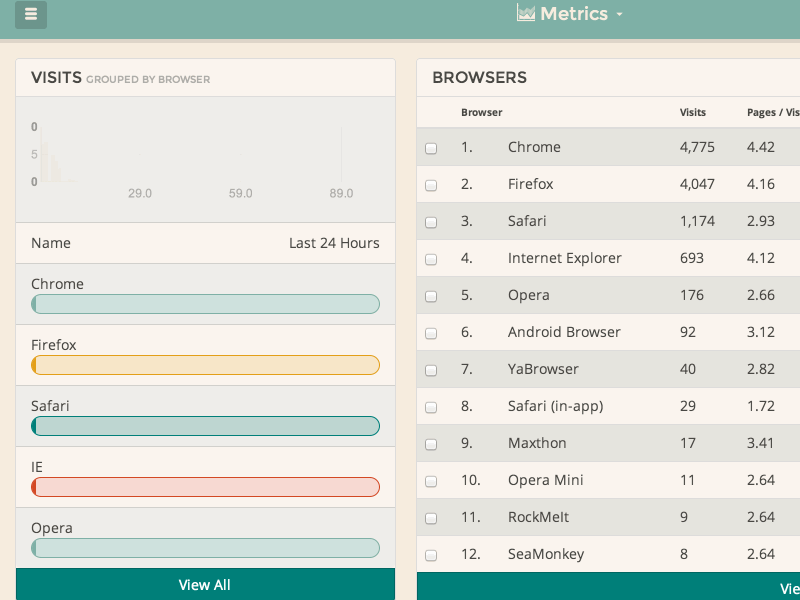This screenshot has height=600, width=800.
Task: Click the 89.0 chart axis label
Action: pos(341,193)
